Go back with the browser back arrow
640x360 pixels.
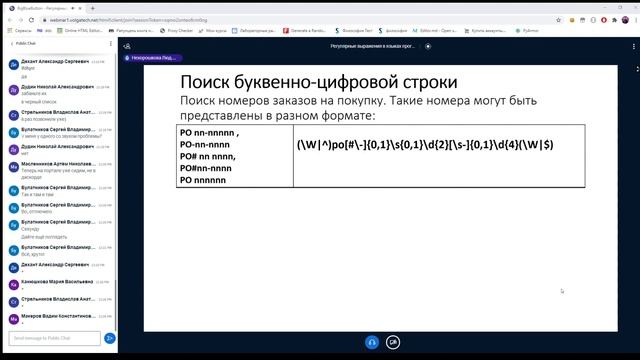10,20
